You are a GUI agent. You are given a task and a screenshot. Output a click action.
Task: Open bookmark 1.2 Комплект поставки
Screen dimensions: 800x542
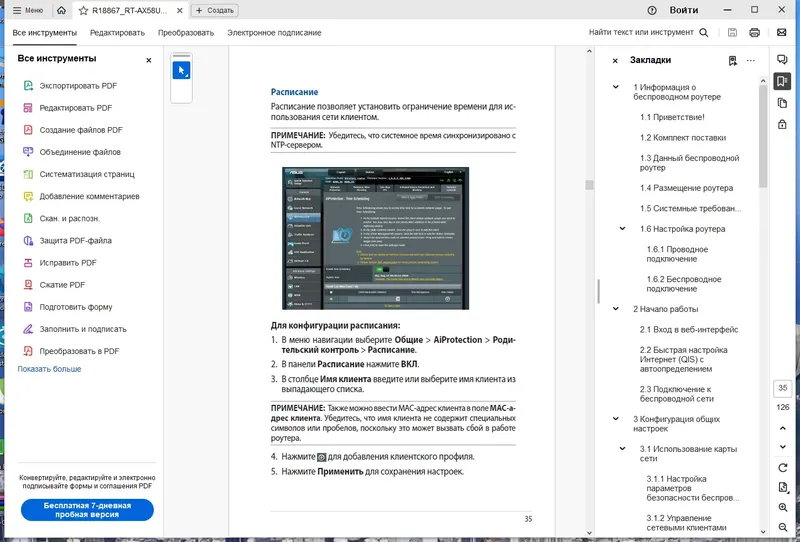point(683,138)
